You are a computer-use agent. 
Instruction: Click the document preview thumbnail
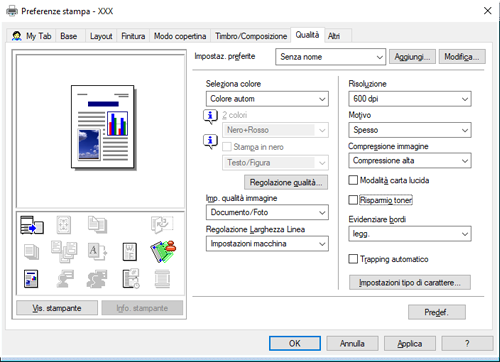103,128
